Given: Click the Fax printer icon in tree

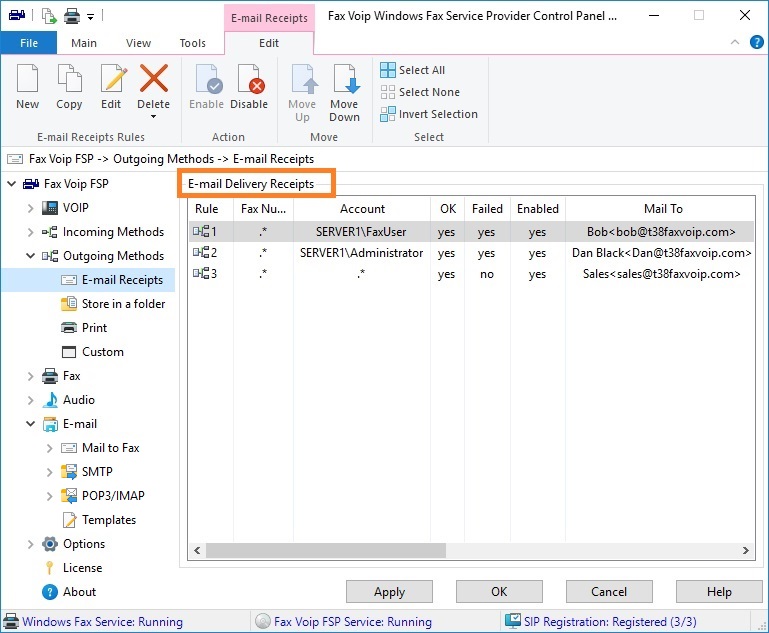Looking at the screenshot, I should coord(50,376).
